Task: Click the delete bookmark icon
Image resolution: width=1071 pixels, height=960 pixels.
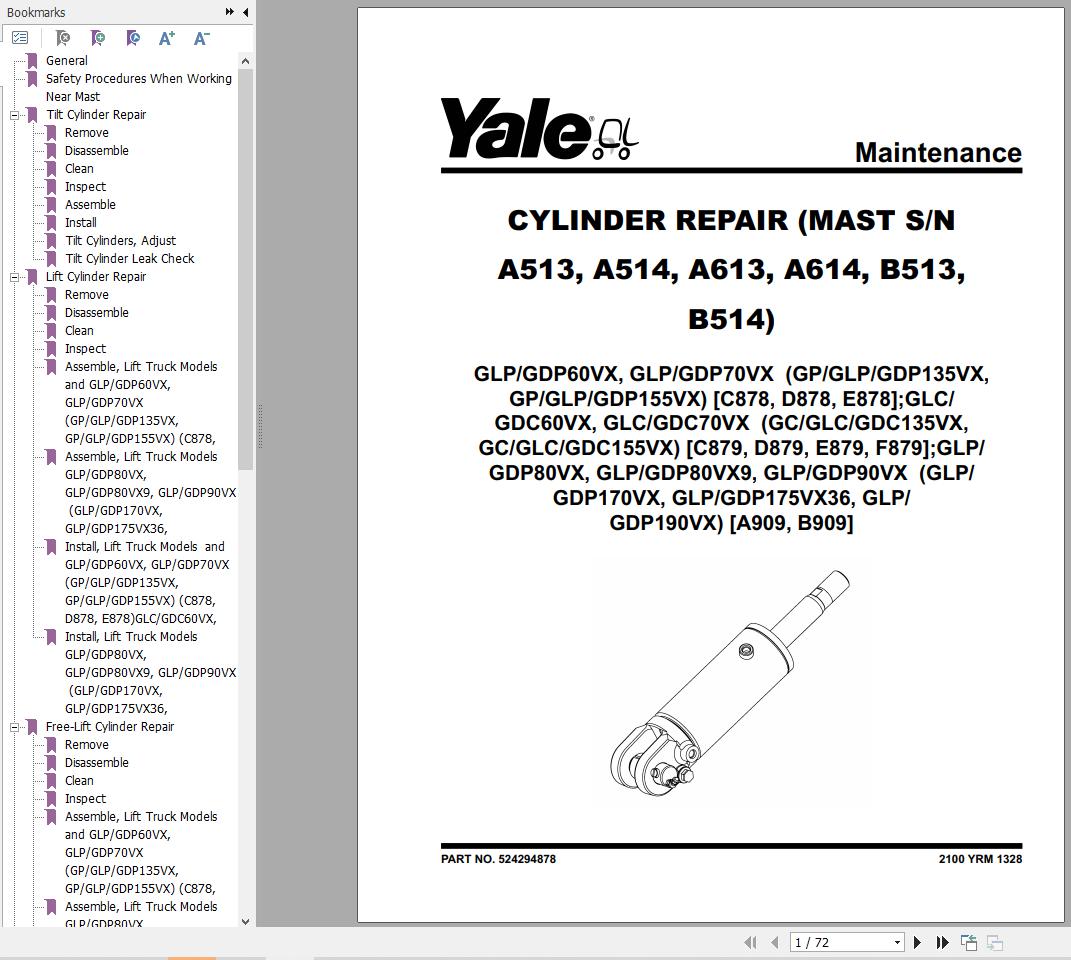Action: [x=62, y=38]
